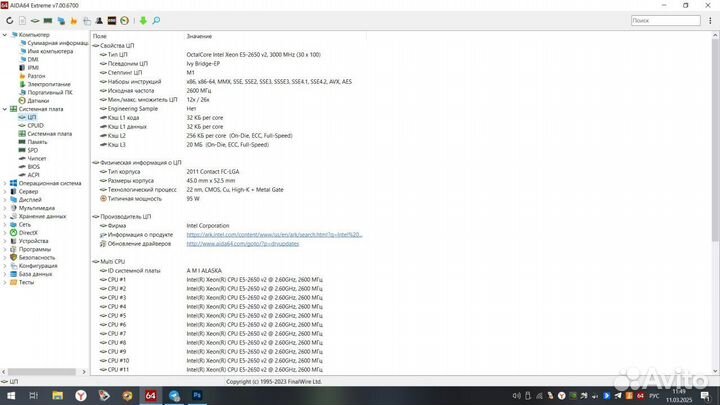
Task: Click the vertical scrollbar down arrow
Action: click(x=715, y=372)
